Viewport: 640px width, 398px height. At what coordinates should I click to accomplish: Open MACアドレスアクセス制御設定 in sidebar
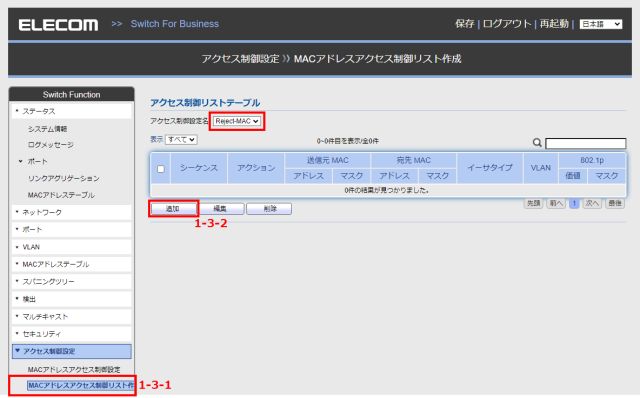click(x=74, y=369)
